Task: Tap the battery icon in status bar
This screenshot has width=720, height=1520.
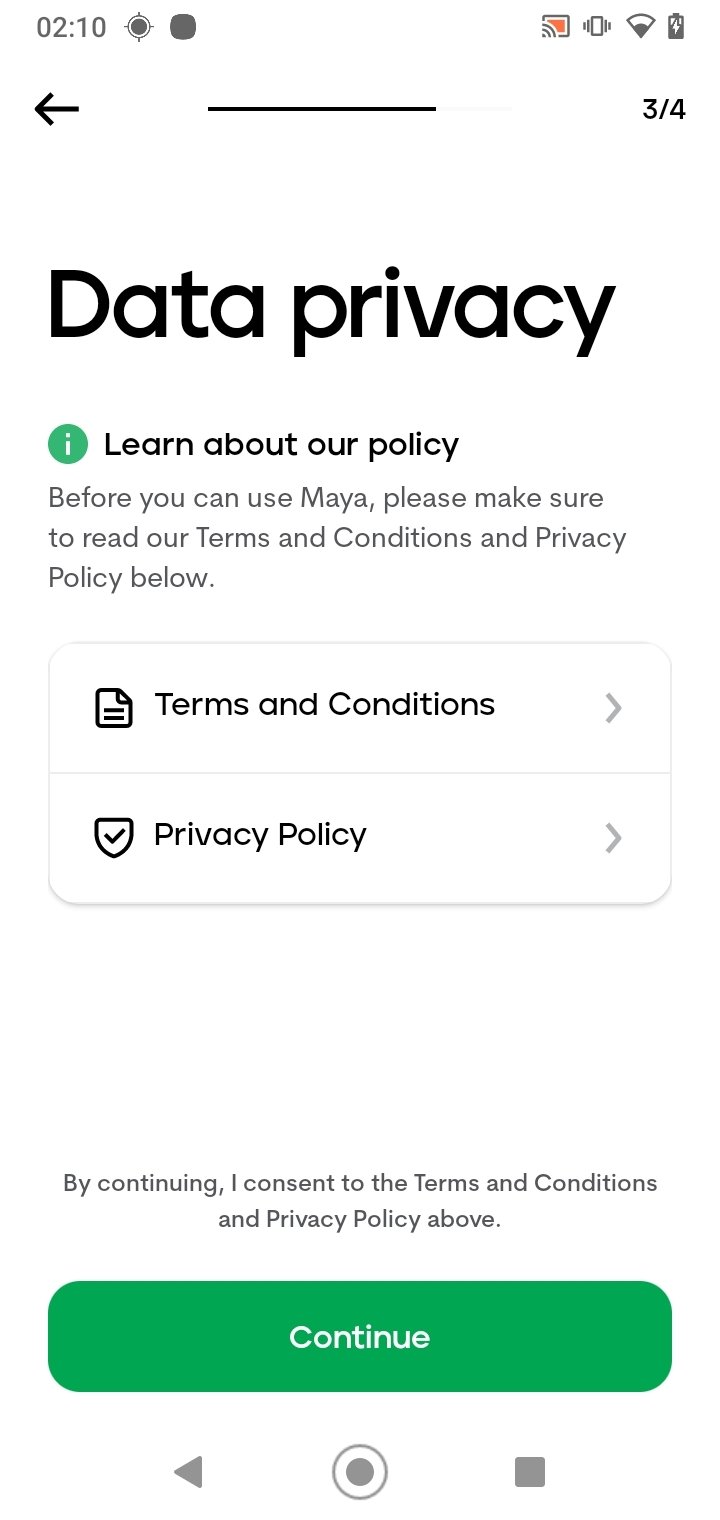Action: coord(677,27)
